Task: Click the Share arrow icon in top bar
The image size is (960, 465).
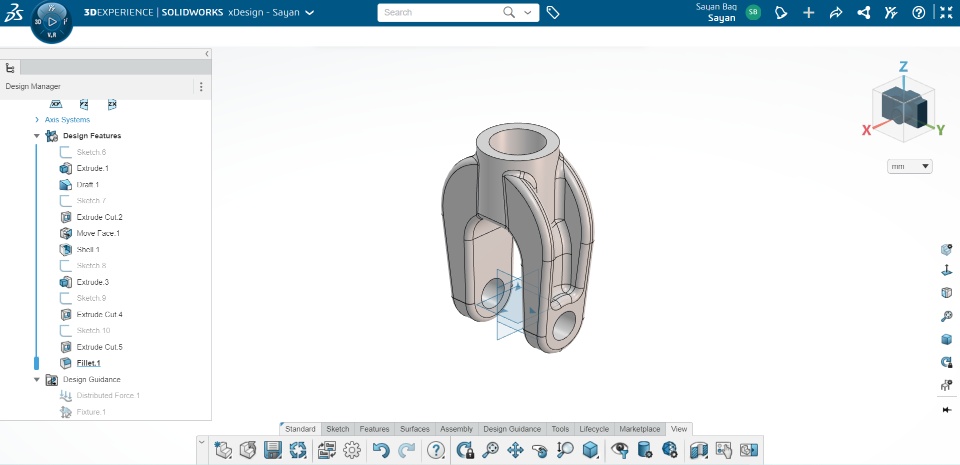Action: (836, 12)
